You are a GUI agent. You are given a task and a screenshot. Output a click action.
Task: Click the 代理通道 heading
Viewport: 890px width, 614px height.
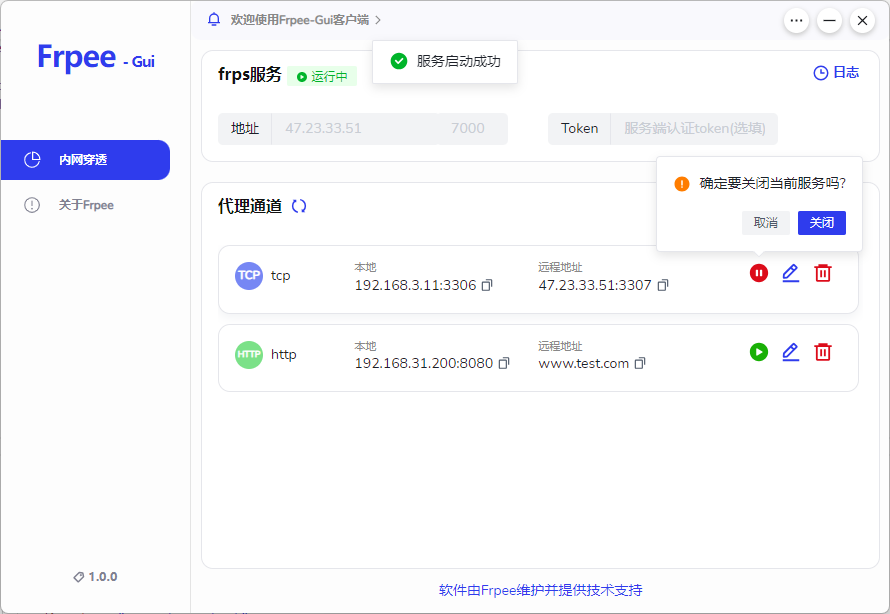click(x=250, y=206)
